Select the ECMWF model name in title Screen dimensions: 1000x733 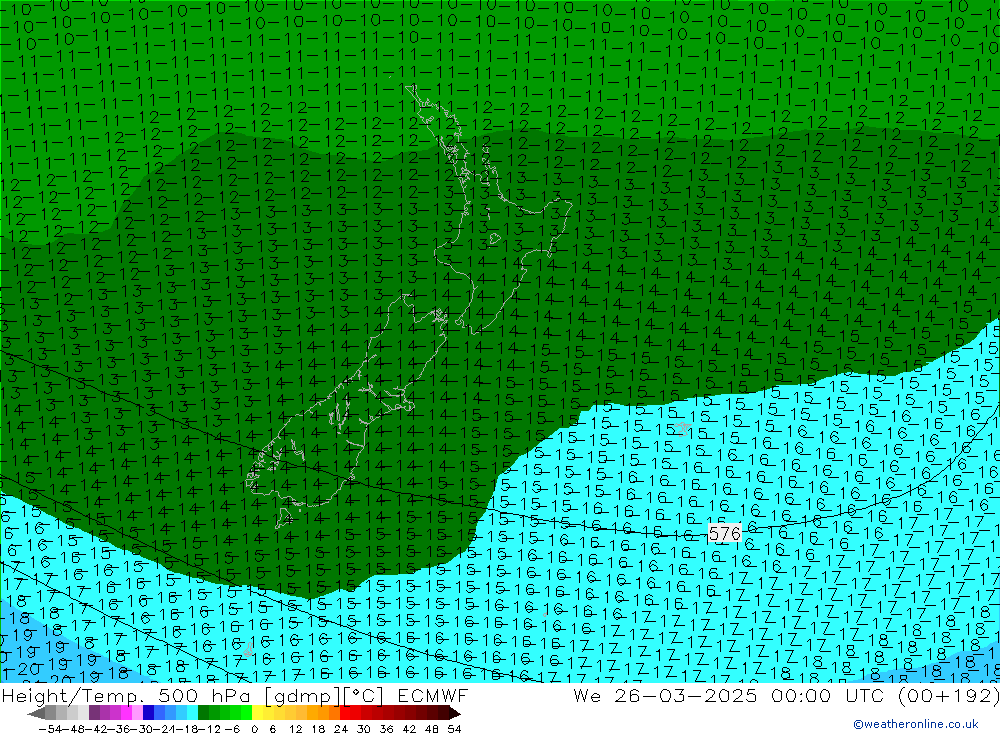(x=432, y=695)
